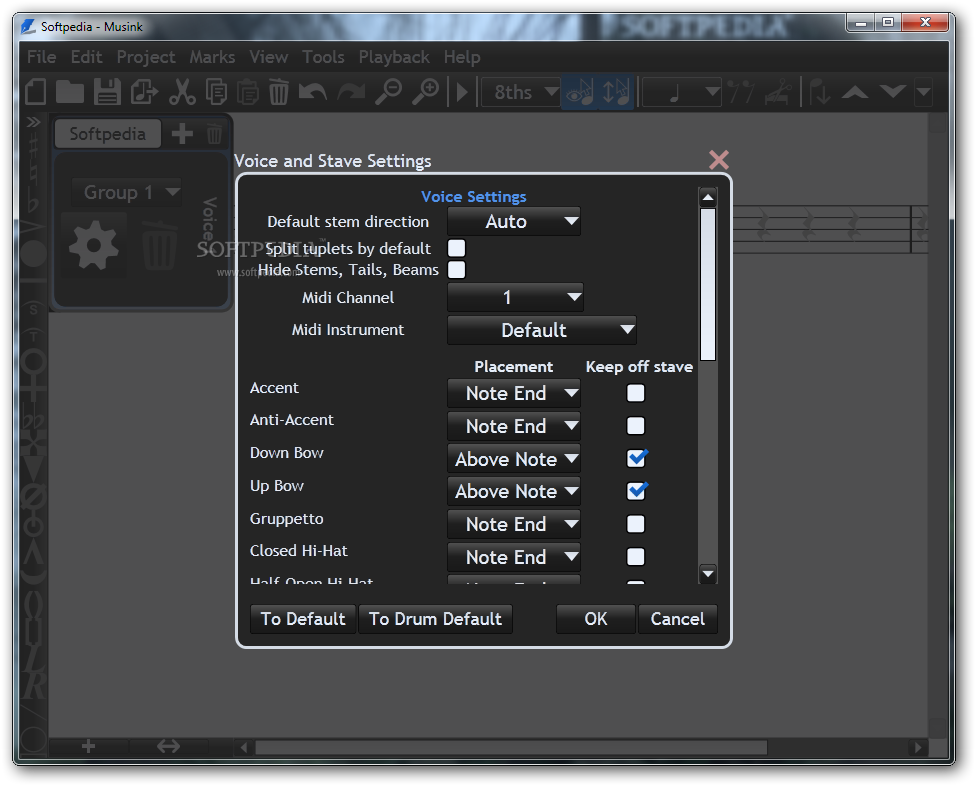Enable Keep off stave for Accent
This screenshot has height=786, width=976.
[x=636, y=393]
